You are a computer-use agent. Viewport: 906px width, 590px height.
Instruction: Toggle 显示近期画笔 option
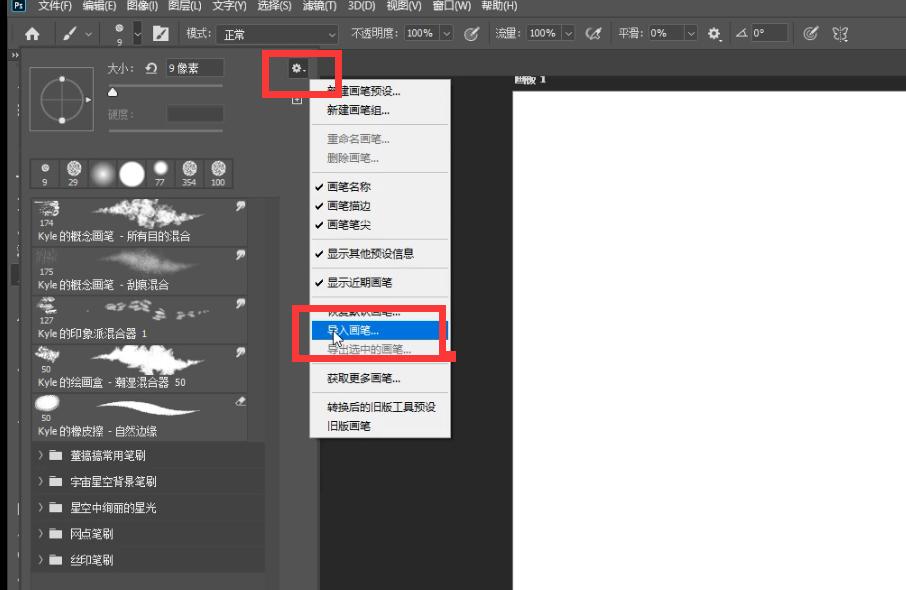tap(360, 282)
